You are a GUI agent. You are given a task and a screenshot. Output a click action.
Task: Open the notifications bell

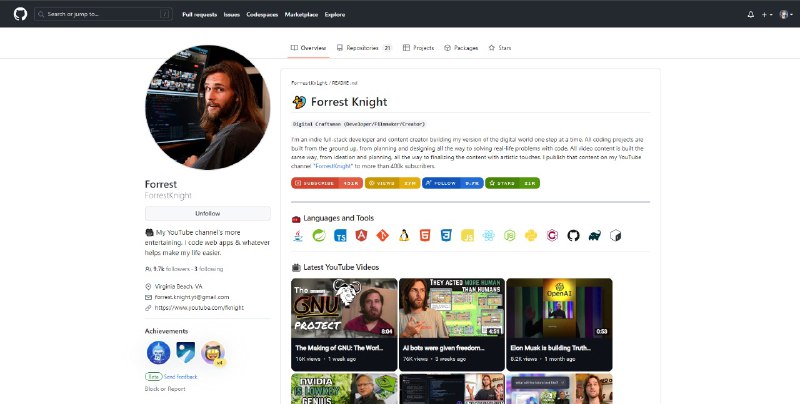point(751,15)
